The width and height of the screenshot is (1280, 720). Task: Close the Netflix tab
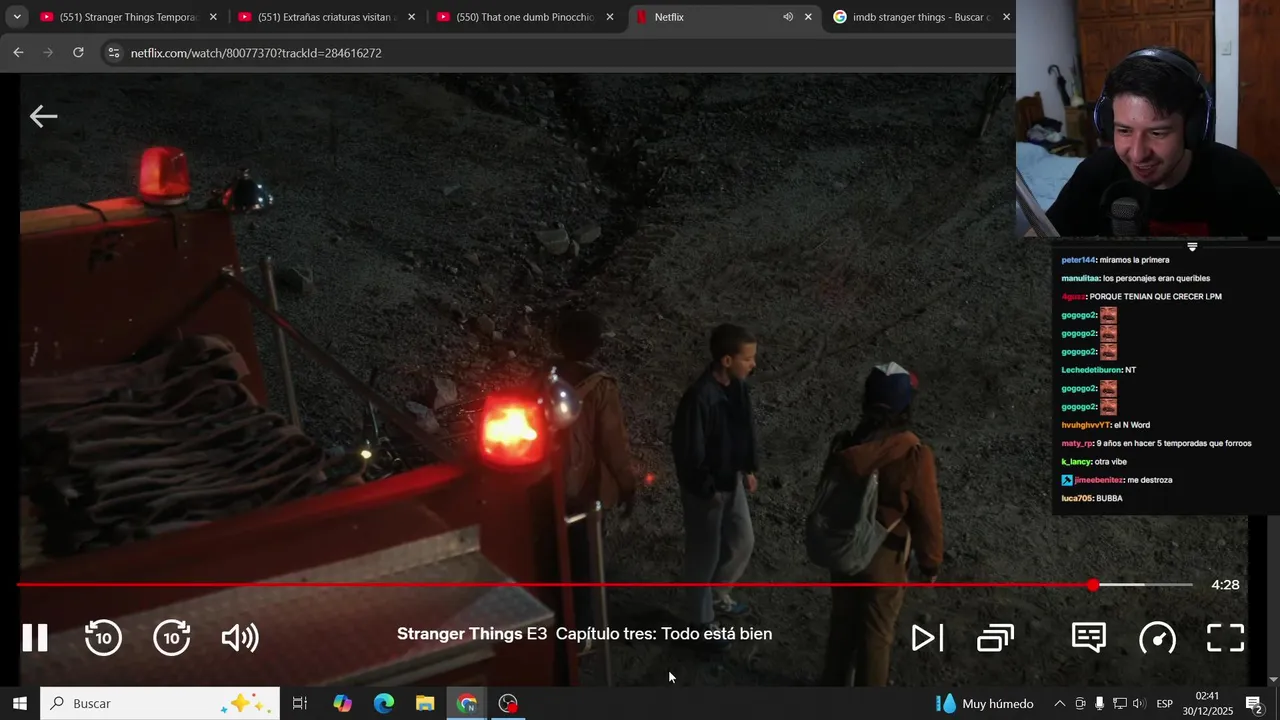point(808,17)
